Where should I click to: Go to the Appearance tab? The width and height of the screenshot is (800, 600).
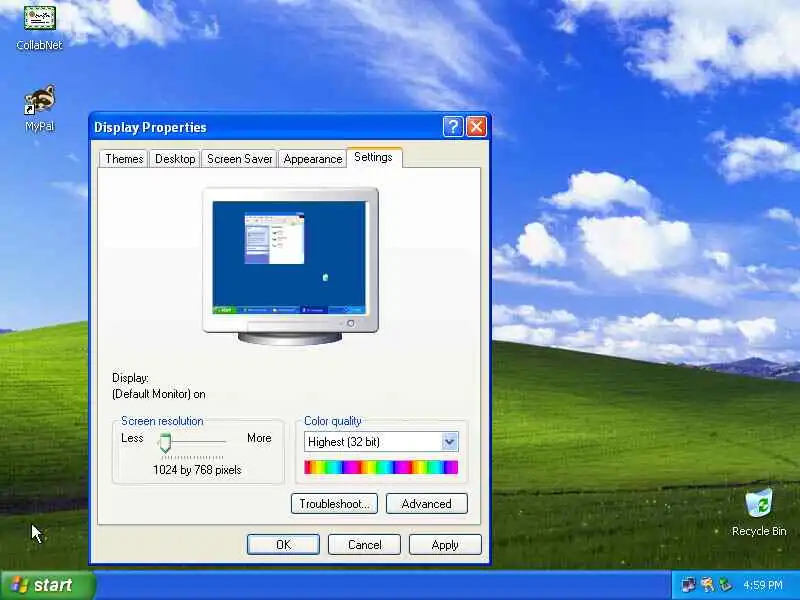pyautogui.click(x=313, y=159)
